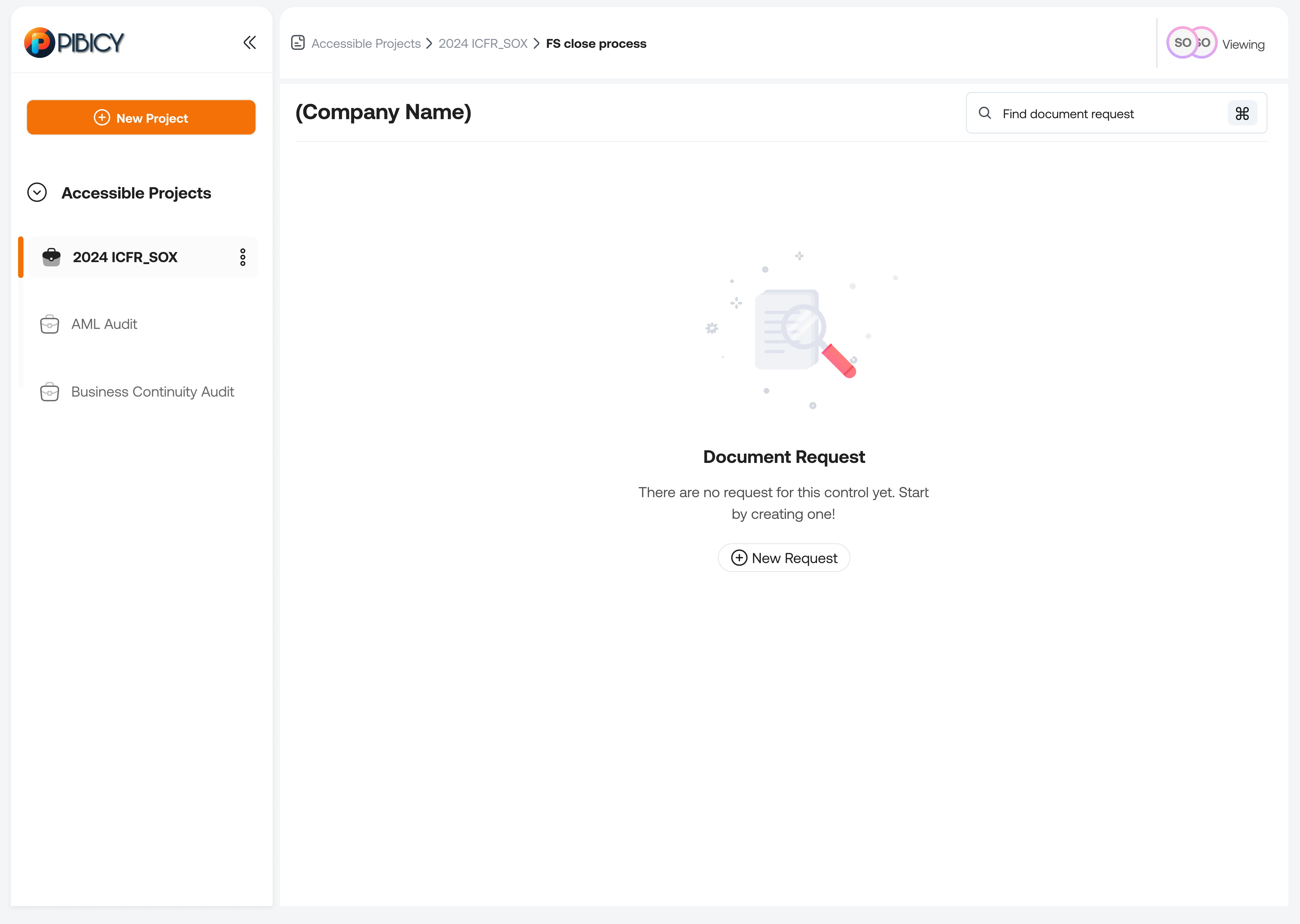Click the Document Request heading
This screenshot has height=924, width=1300.
point(784,457)
